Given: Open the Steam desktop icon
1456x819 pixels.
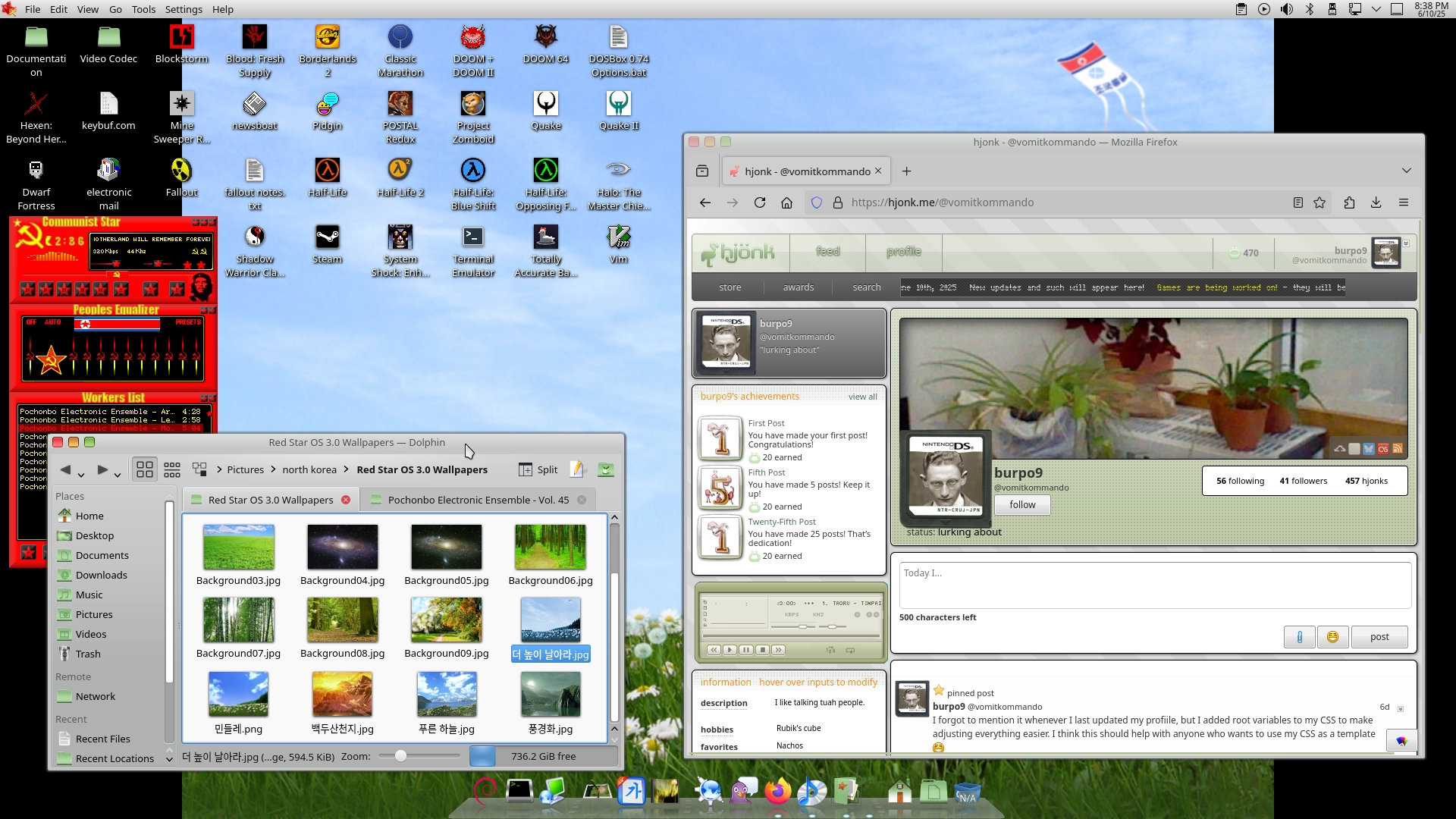Looking at the screenshot, I should [x=327, y=245].
